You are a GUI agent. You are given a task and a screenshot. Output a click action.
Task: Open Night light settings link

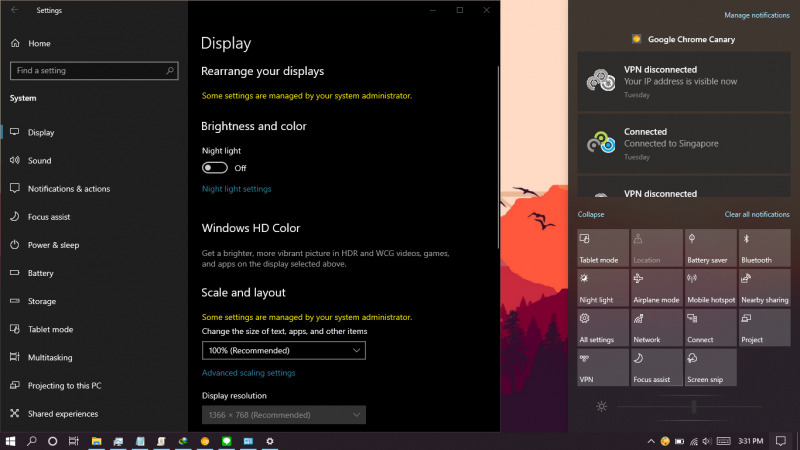tap(236, 189)
